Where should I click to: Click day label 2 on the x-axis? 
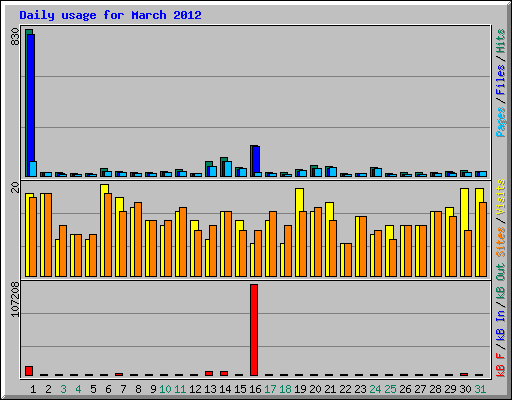point(48,389)
